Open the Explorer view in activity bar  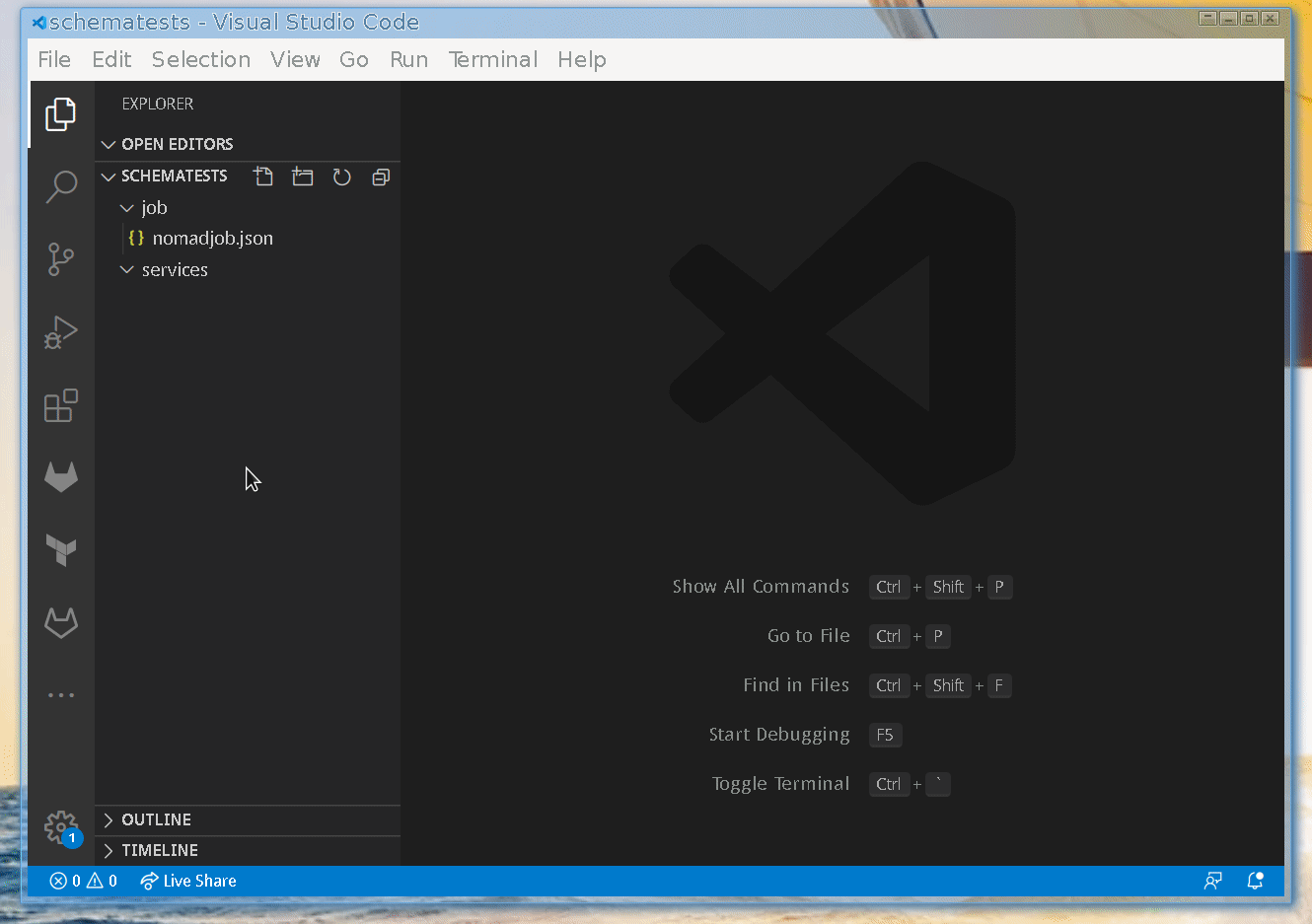click(61, 114)
